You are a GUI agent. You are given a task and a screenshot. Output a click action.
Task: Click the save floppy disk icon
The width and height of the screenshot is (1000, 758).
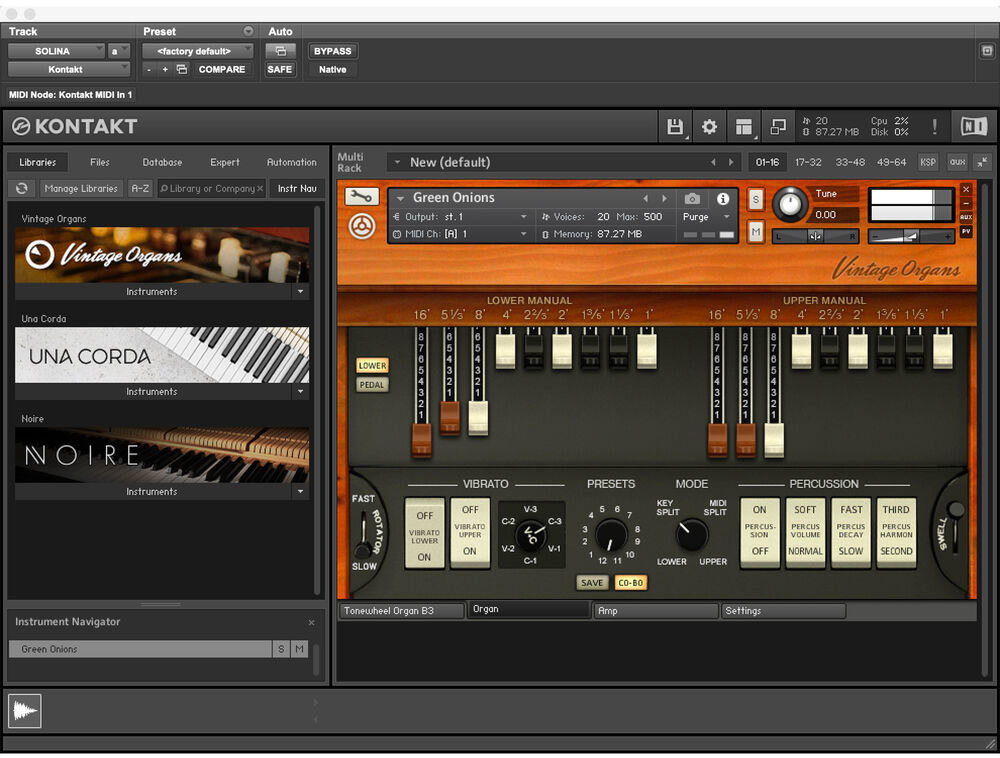pos(675,127)
